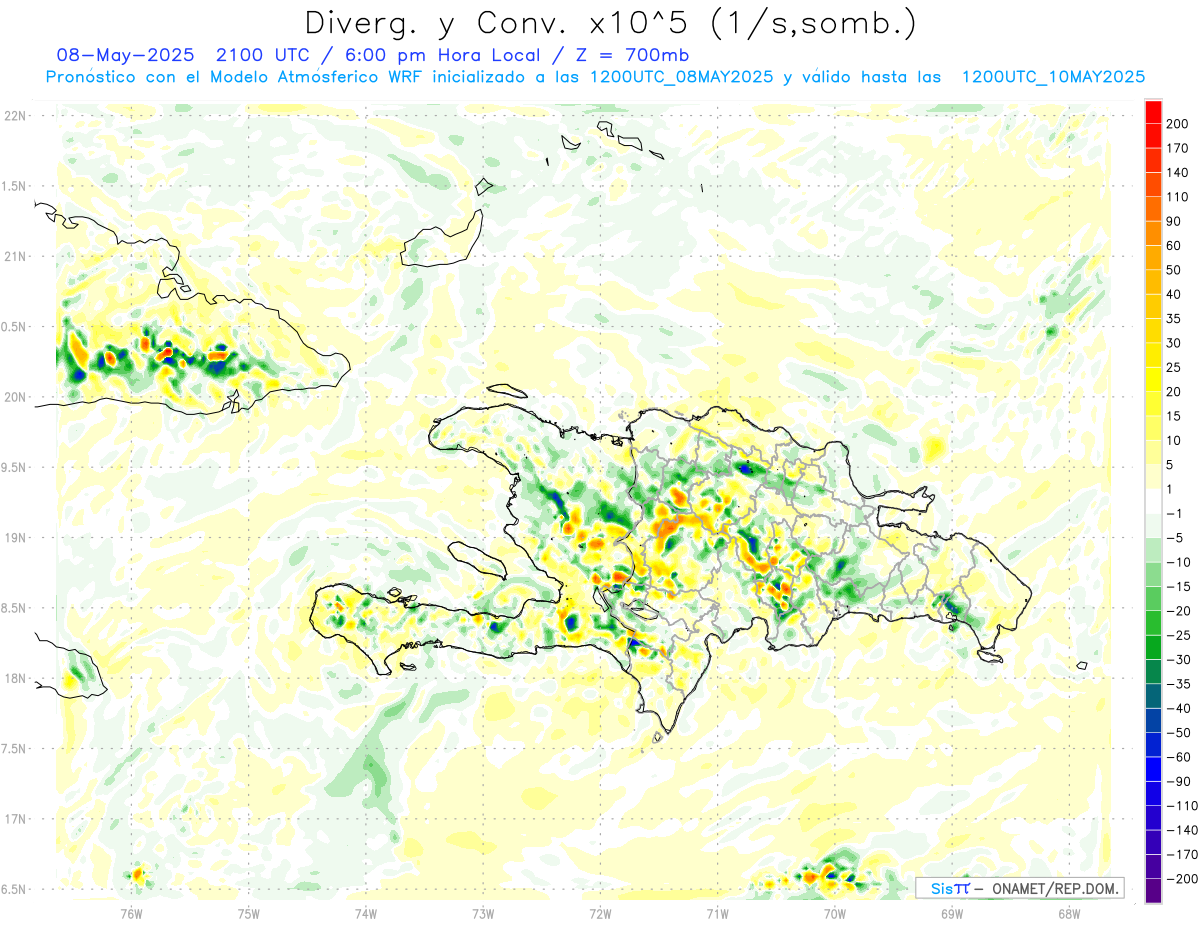
Task: Click the "17N" latitude label
Action: [15, 819]
